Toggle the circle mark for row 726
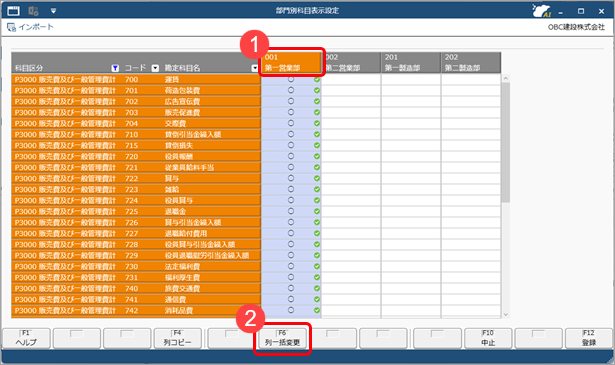The image size is (615, 365). click(291, 222)
